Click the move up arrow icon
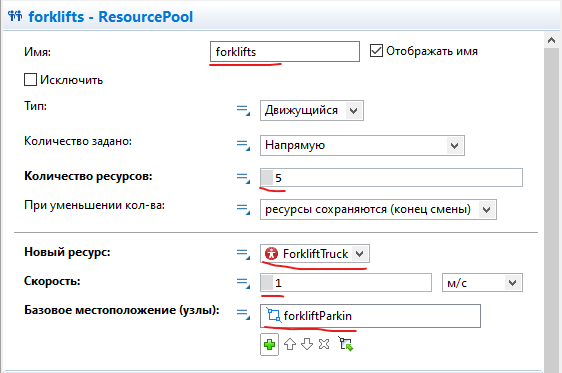 tap(290, 344)
